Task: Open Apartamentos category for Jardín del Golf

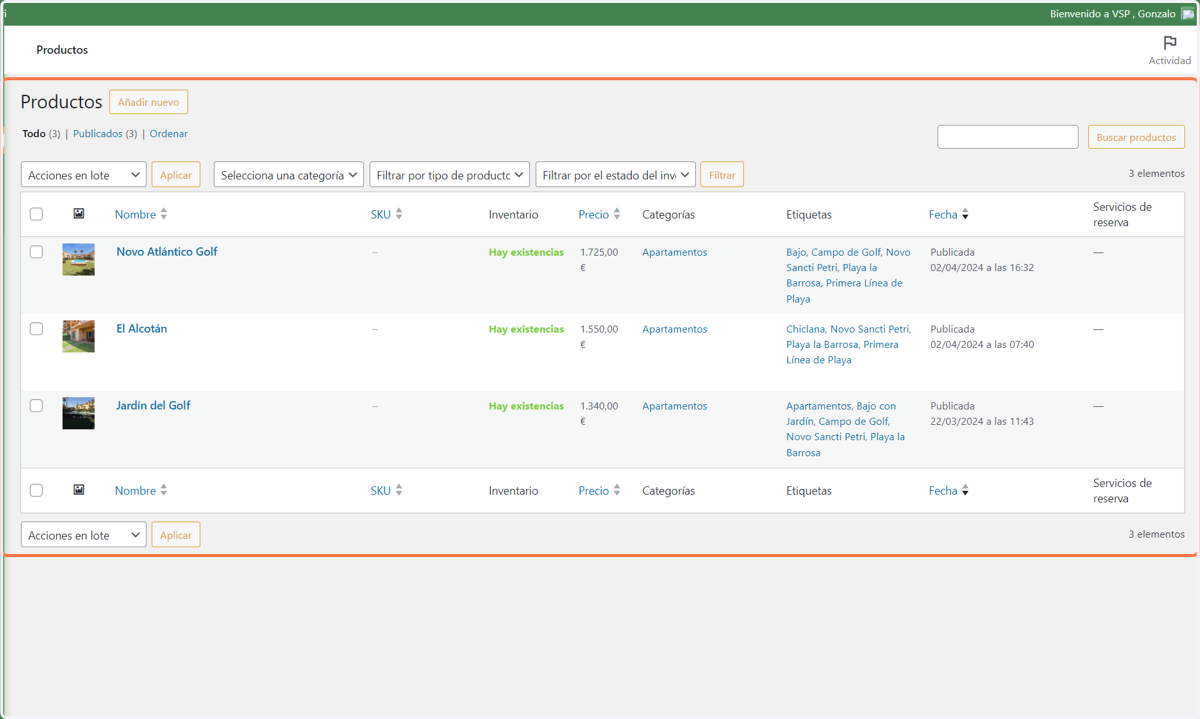Action: [674, 406]
